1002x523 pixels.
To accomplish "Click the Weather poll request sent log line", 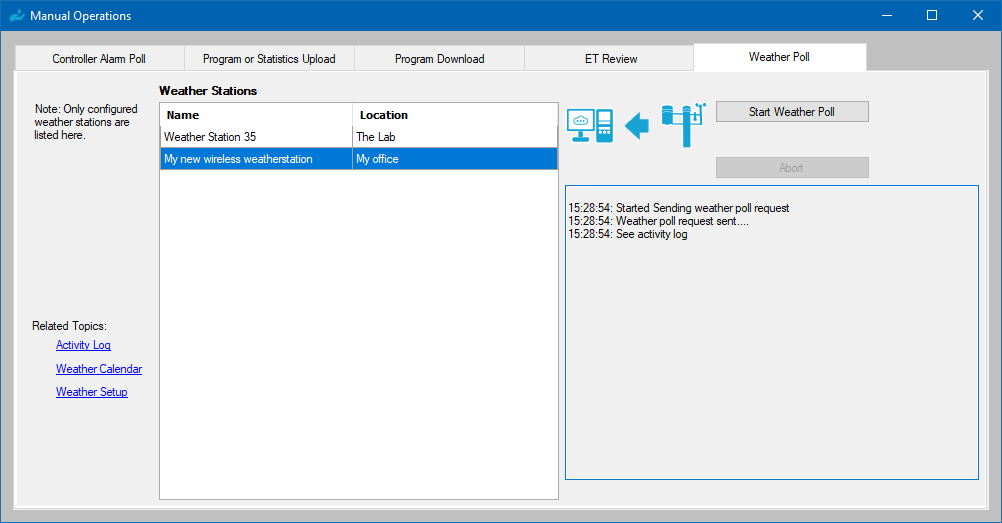I will pyautogui.click(x=658, y=221).
